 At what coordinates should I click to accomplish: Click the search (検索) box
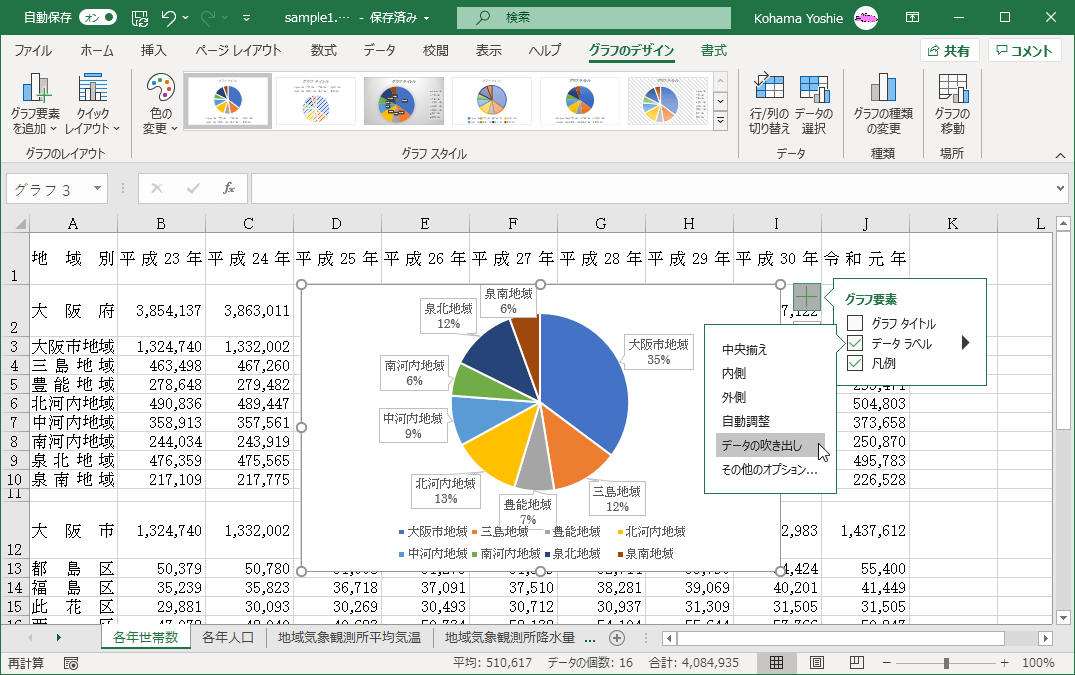594,18
